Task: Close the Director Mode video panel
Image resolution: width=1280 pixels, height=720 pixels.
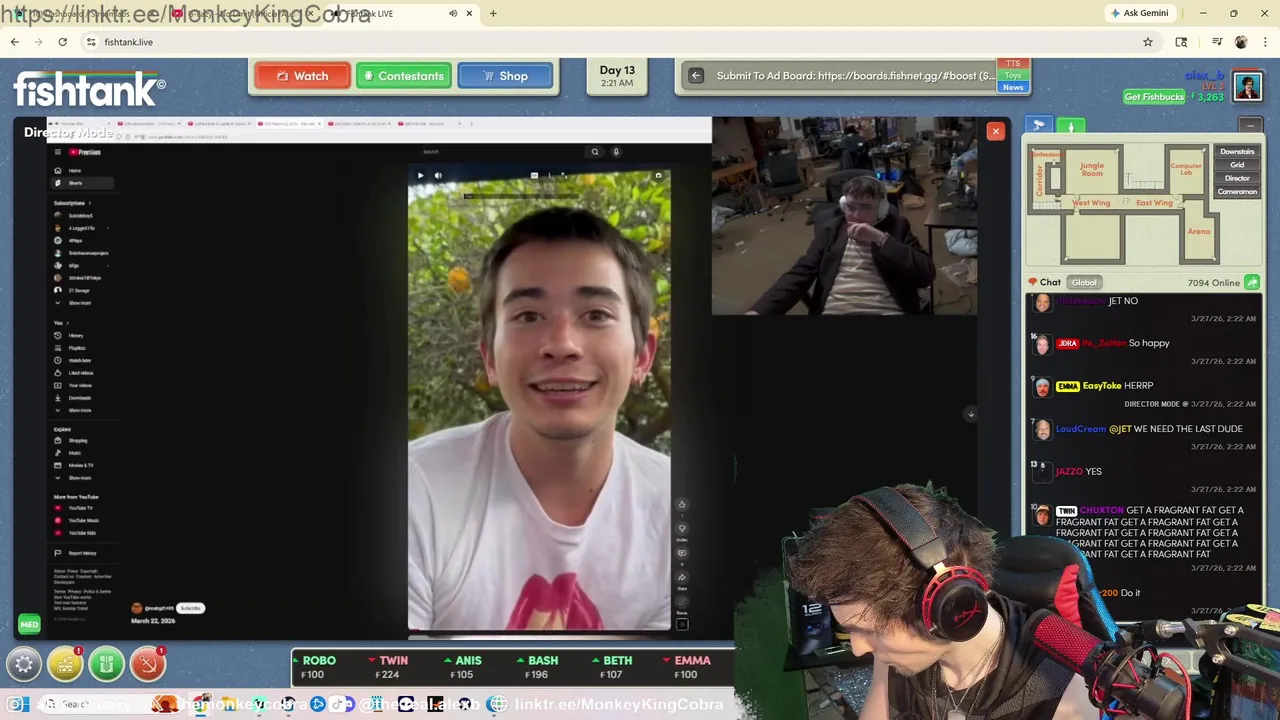Action: click(995, 131)
